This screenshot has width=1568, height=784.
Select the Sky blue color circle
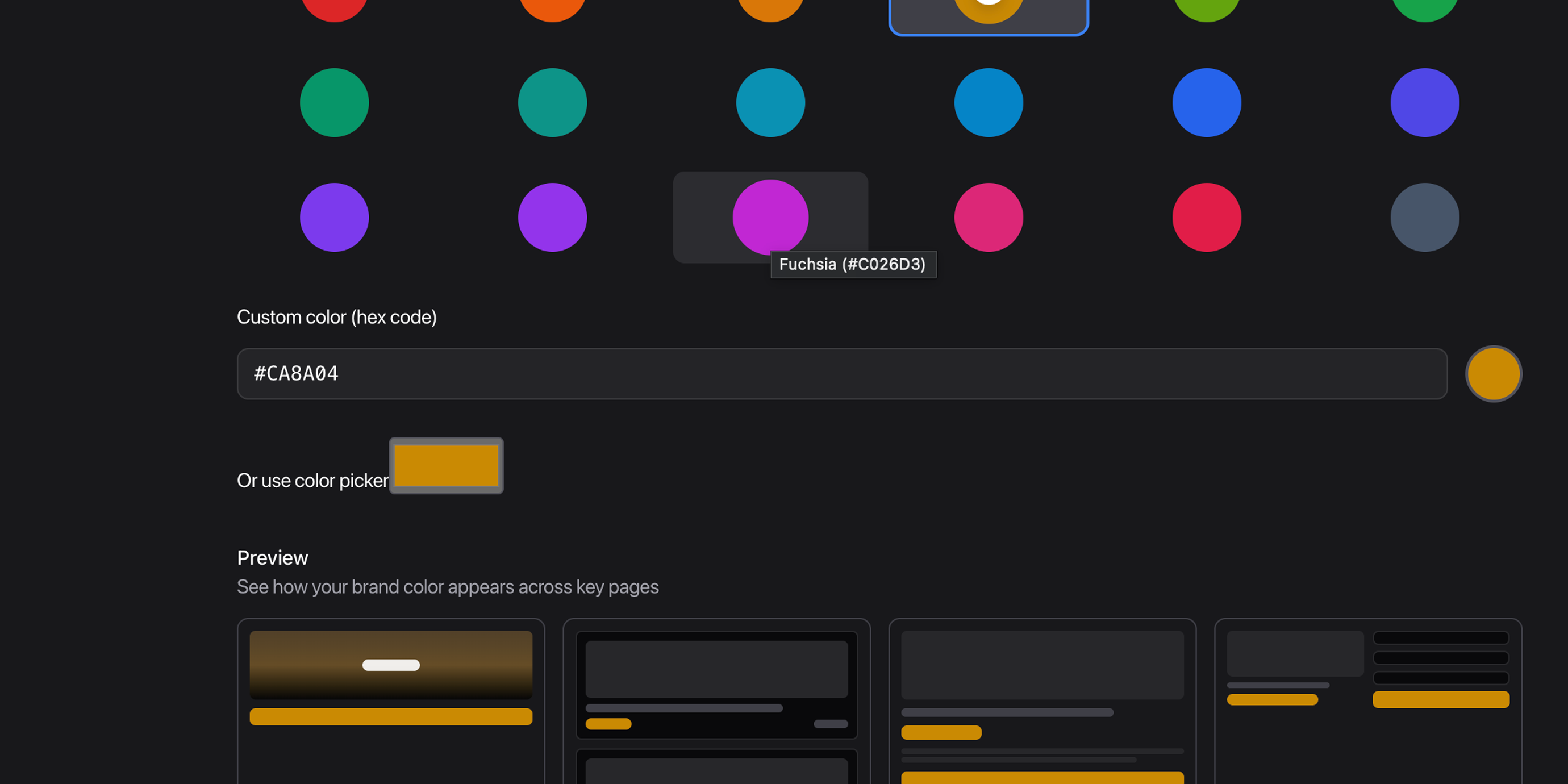988,103
